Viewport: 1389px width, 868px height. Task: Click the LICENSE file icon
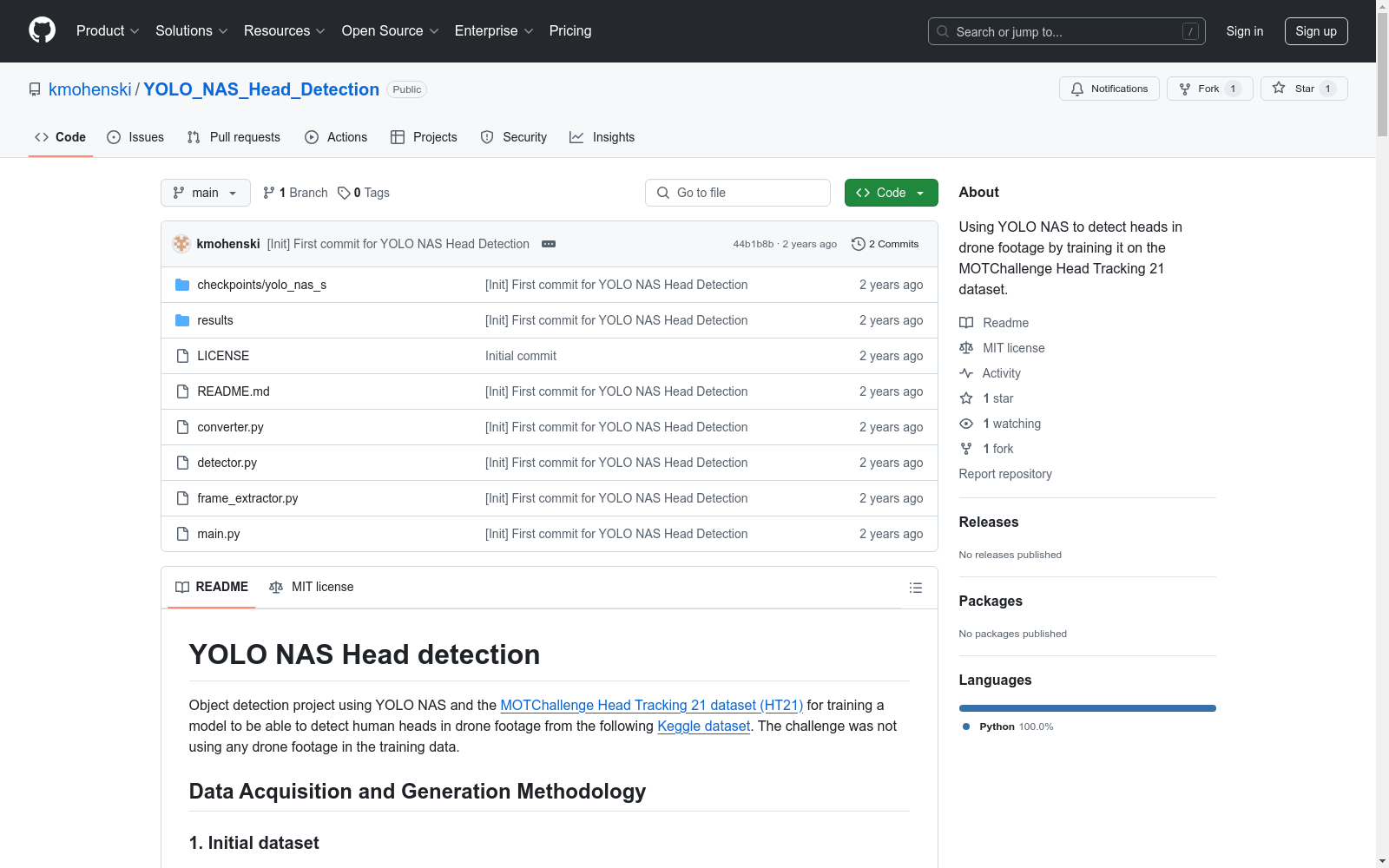tap(182, 356)
